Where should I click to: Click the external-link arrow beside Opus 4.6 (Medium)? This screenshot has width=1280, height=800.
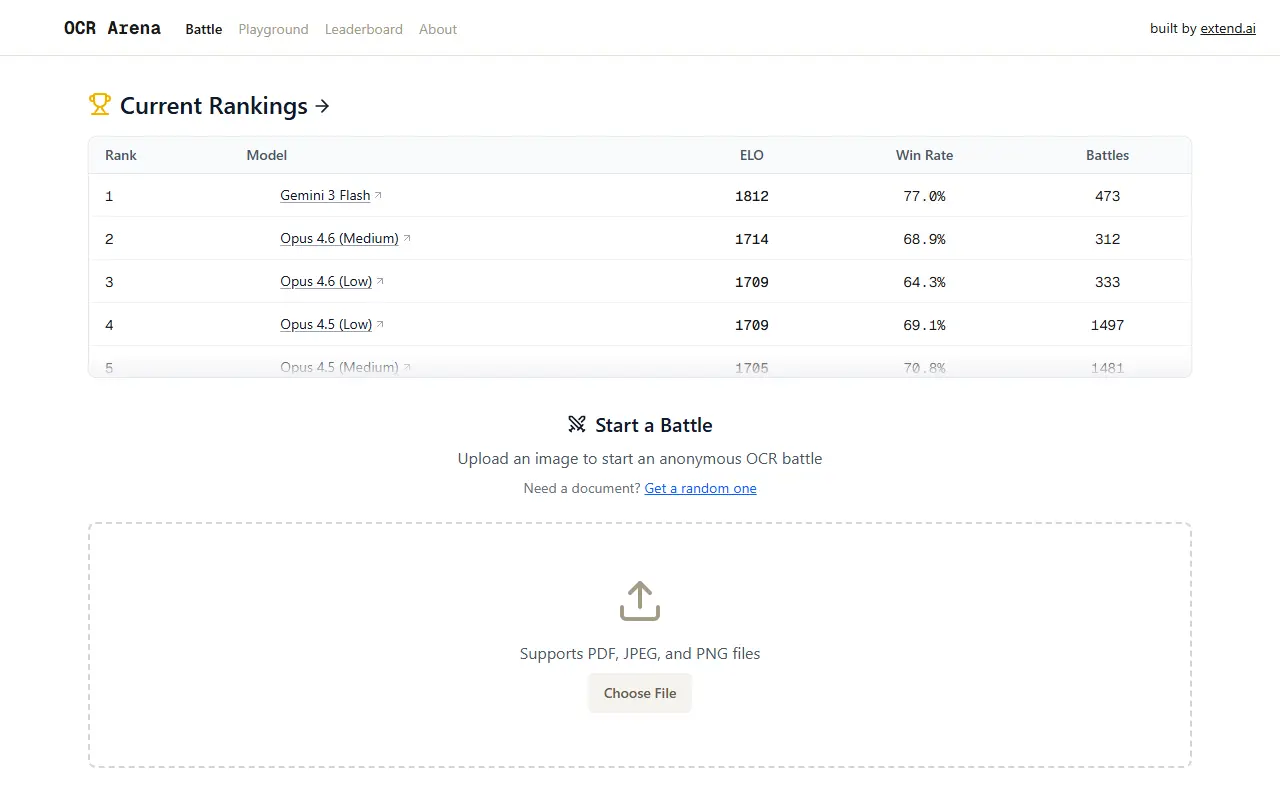point(407,239)
